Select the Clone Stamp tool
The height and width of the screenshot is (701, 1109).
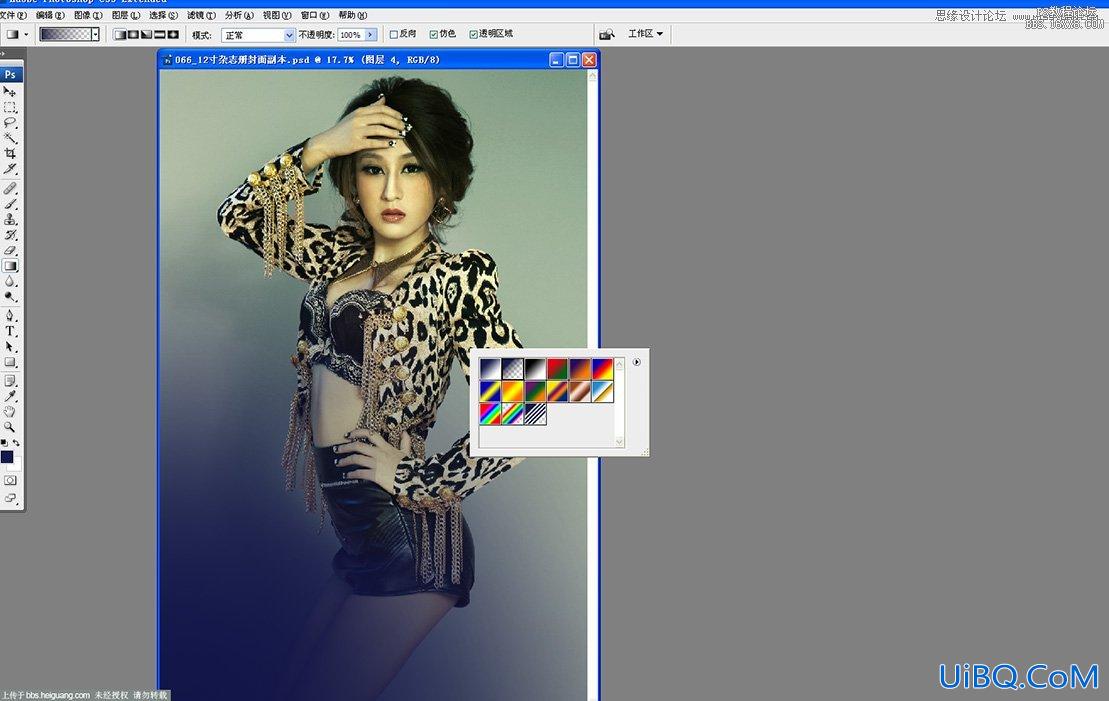point(10,219)
